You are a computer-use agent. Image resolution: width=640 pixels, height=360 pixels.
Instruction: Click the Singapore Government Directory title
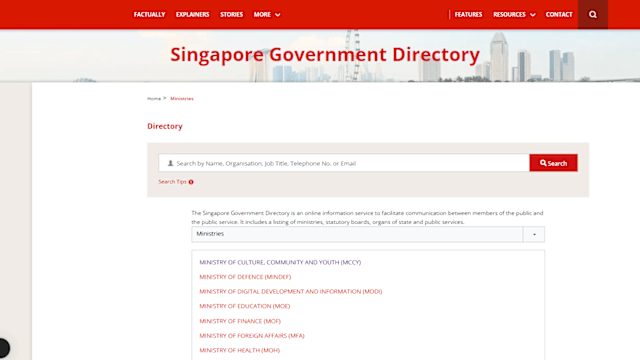click(x=325, y=54)
